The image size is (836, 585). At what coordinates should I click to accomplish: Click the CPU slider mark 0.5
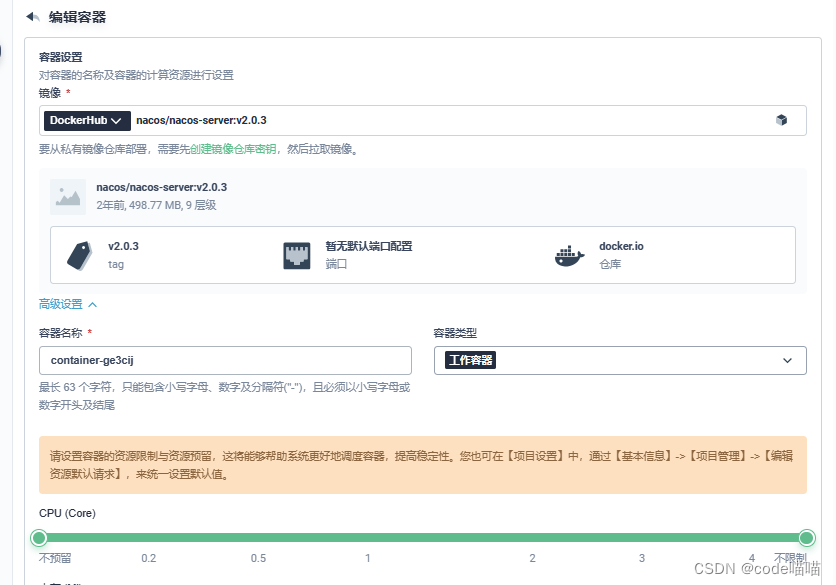pyautogui.click(x=259, y=558)
